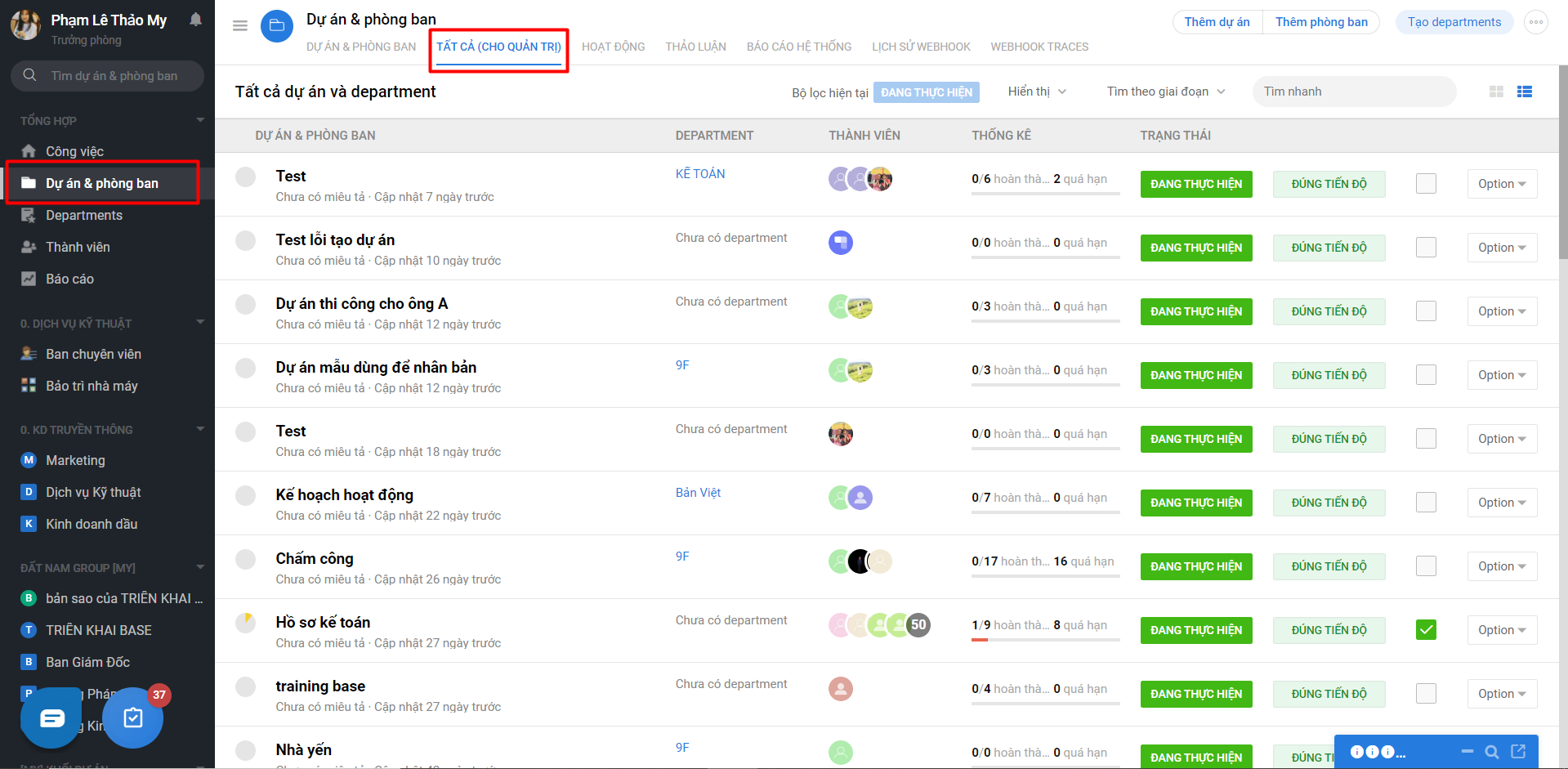Open Hiển thị dropdown
This screenshot has width=1568, height=769.
tap(1037, 92)
